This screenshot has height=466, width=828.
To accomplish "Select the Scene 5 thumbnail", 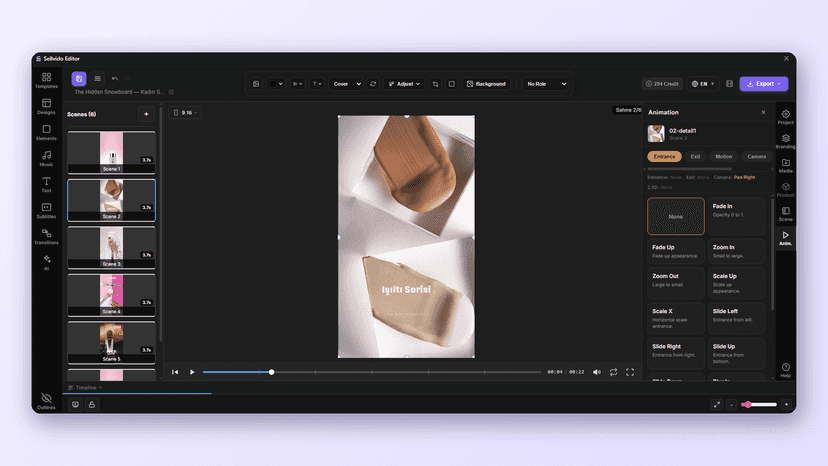I will (111, 343).
